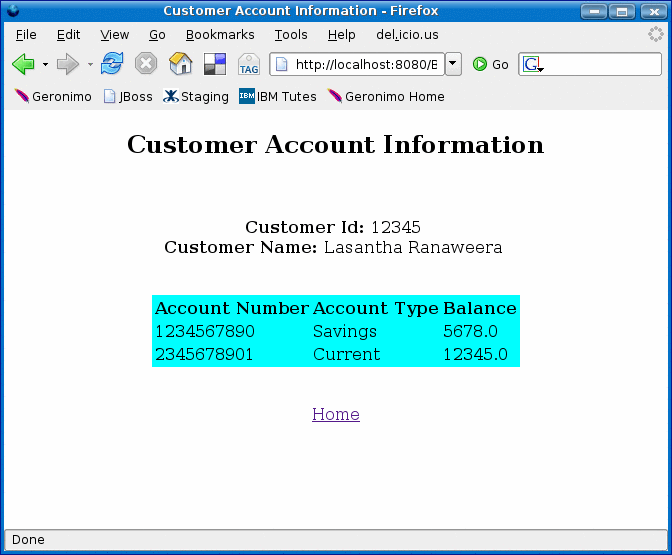Click the Customer Account Information heading
This screenshot has width=672, height=555.
click(x=336, y=144)
